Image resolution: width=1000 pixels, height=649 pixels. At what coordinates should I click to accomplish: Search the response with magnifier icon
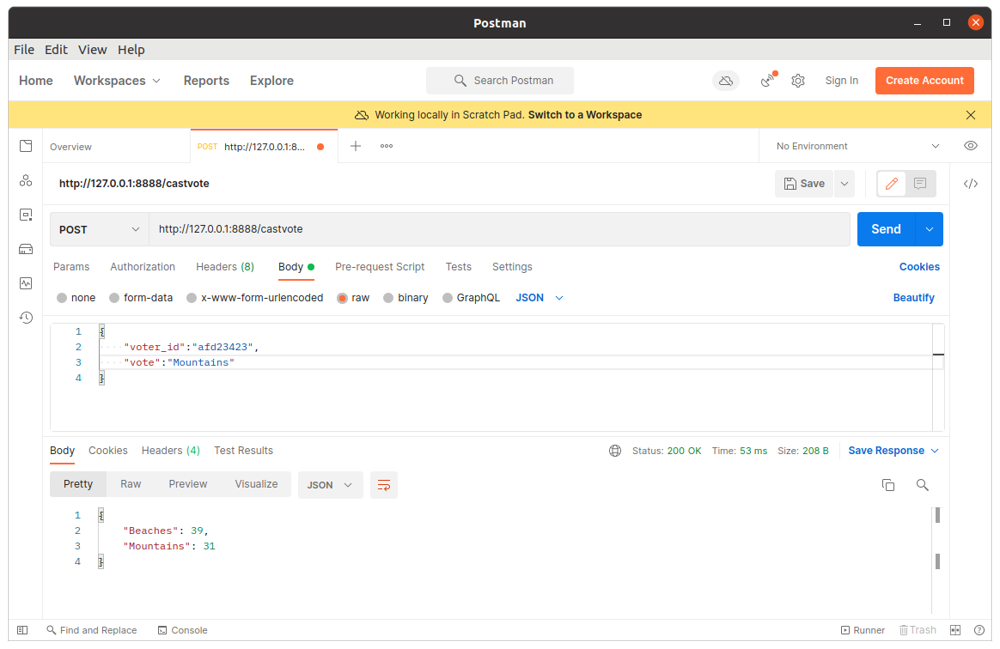coord(922,485)
